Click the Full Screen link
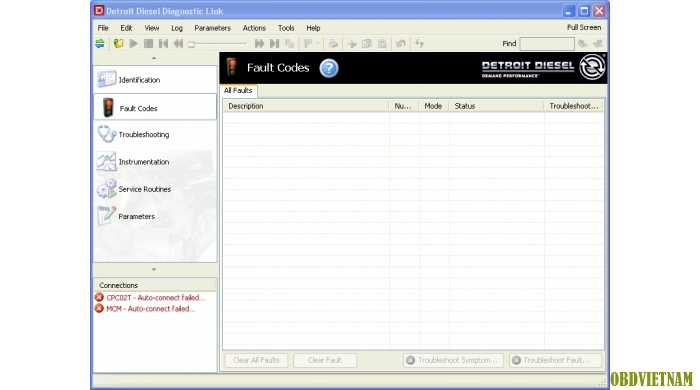 tap(584, 27)
